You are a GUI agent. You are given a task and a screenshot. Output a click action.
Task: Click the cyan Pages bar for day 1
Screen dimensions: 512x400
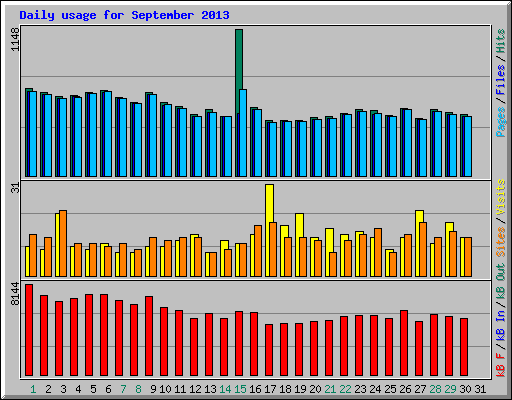(33, 134)
